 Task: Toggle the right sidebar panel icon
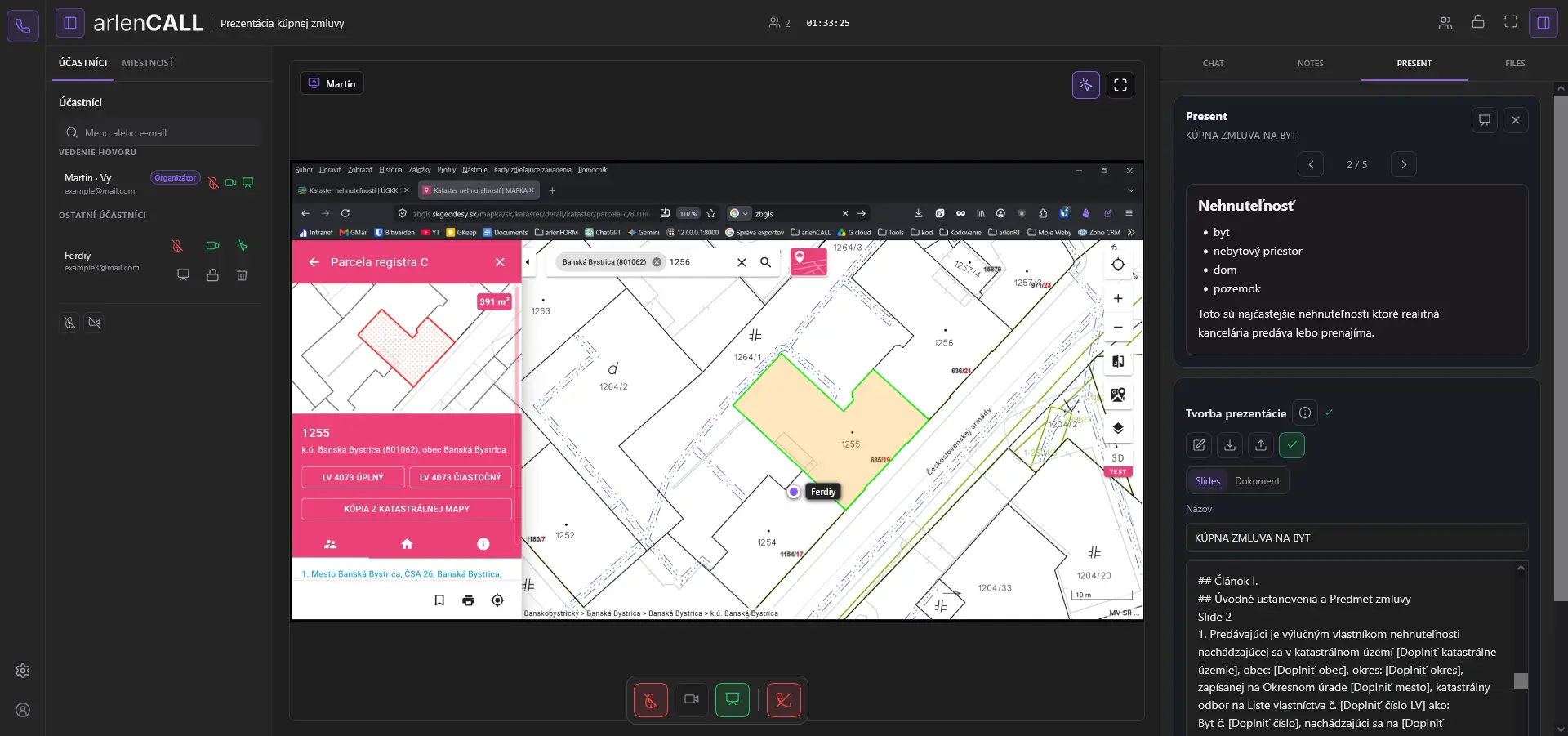[x=1543, y=23]
